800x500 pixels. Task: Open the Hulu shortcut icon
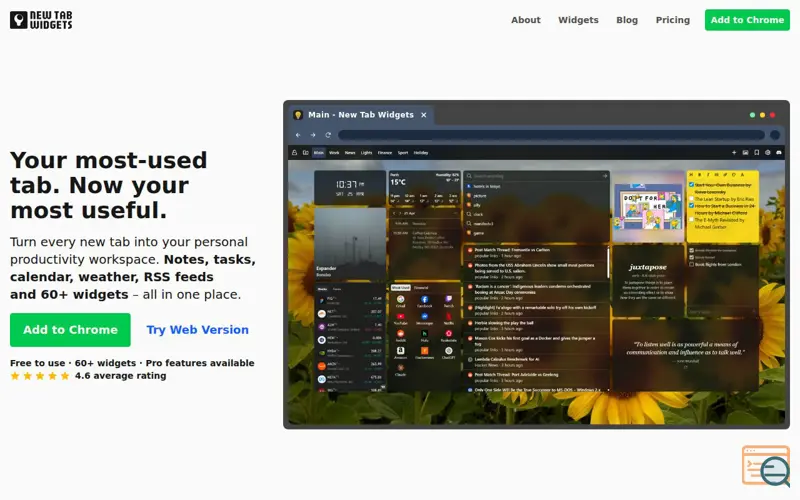pyautogui.click(x=424, y=334)
